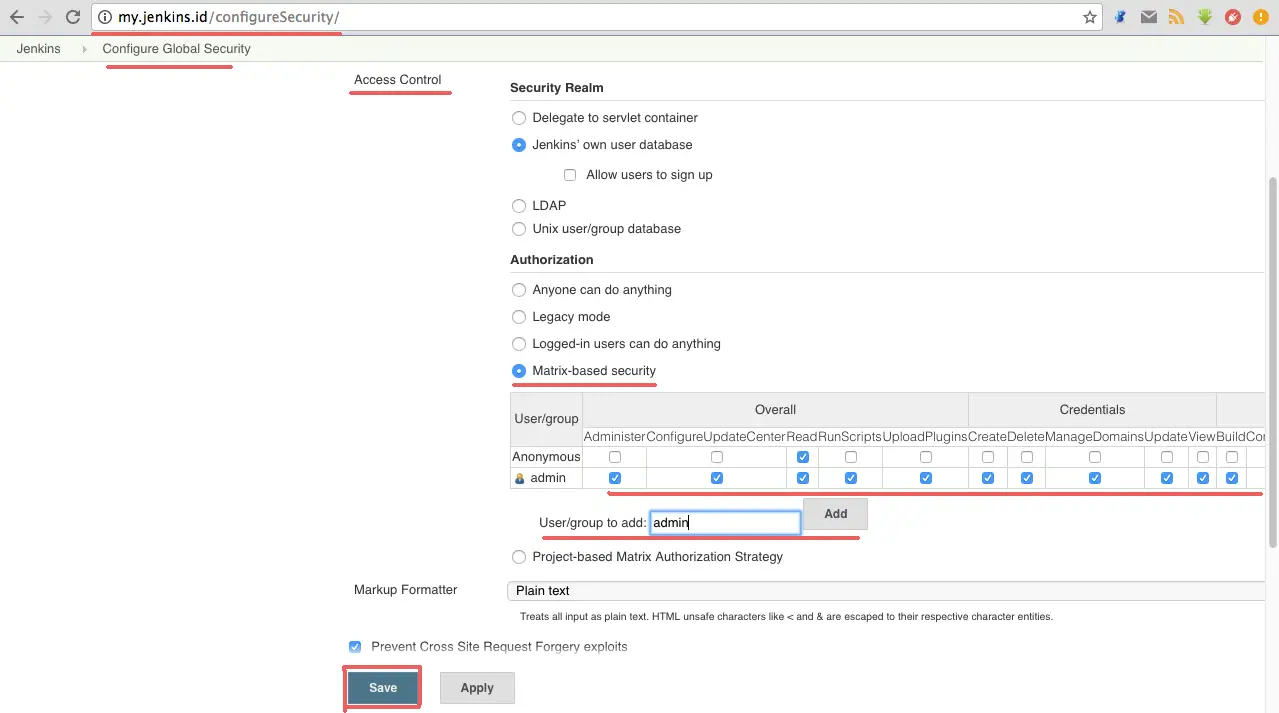Screen dimensions: 1279x713
Task: Uncheck admin ManageDomains permission
Action: click(x=1095, y=478)
